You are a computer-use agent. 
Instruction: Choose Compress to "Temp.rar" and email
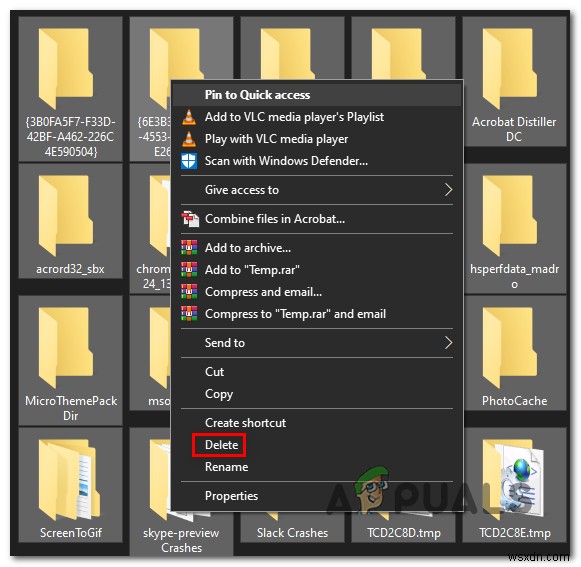317,314
